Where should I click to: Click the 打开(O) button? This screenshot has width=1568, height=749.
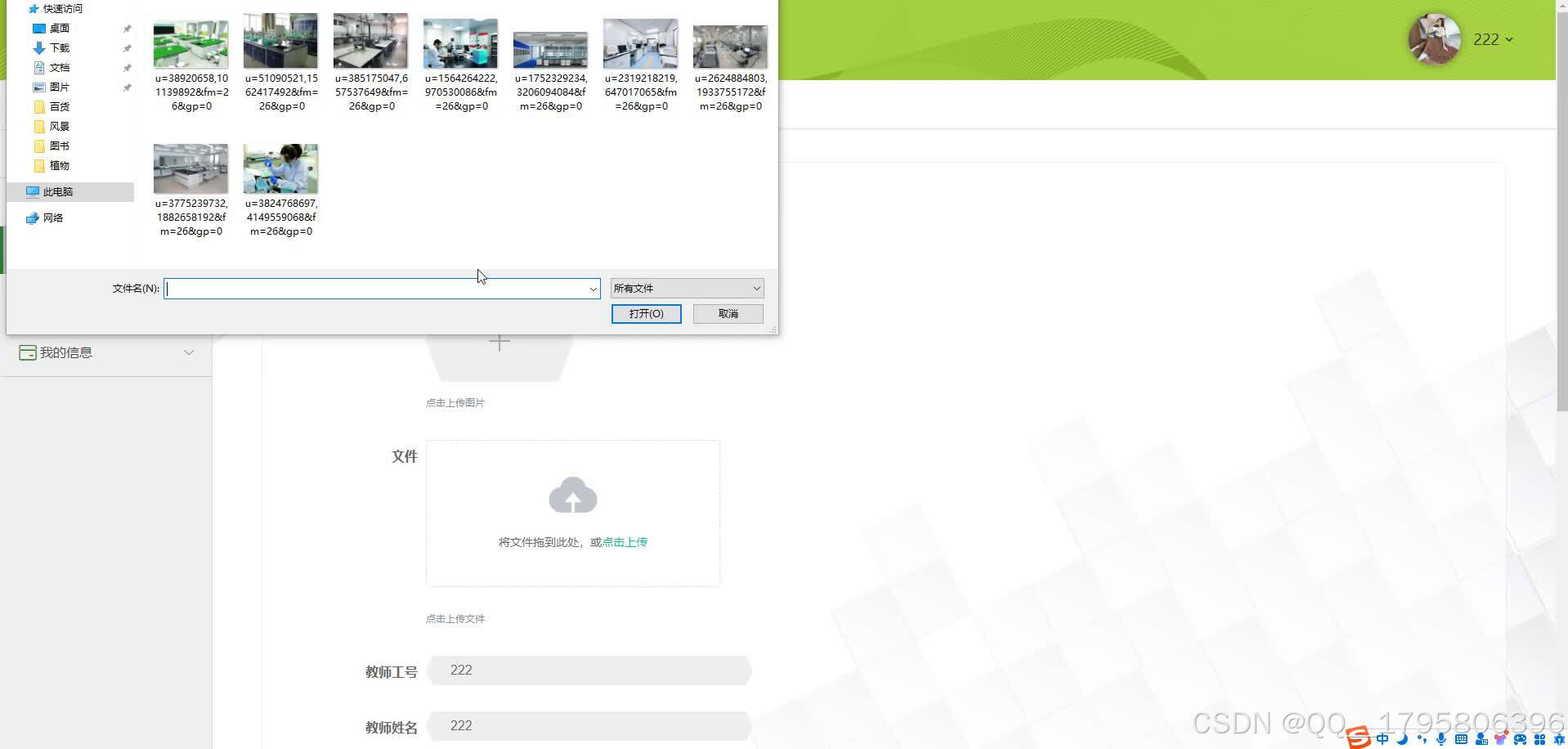pyautogui.click(x=646, y=314)
